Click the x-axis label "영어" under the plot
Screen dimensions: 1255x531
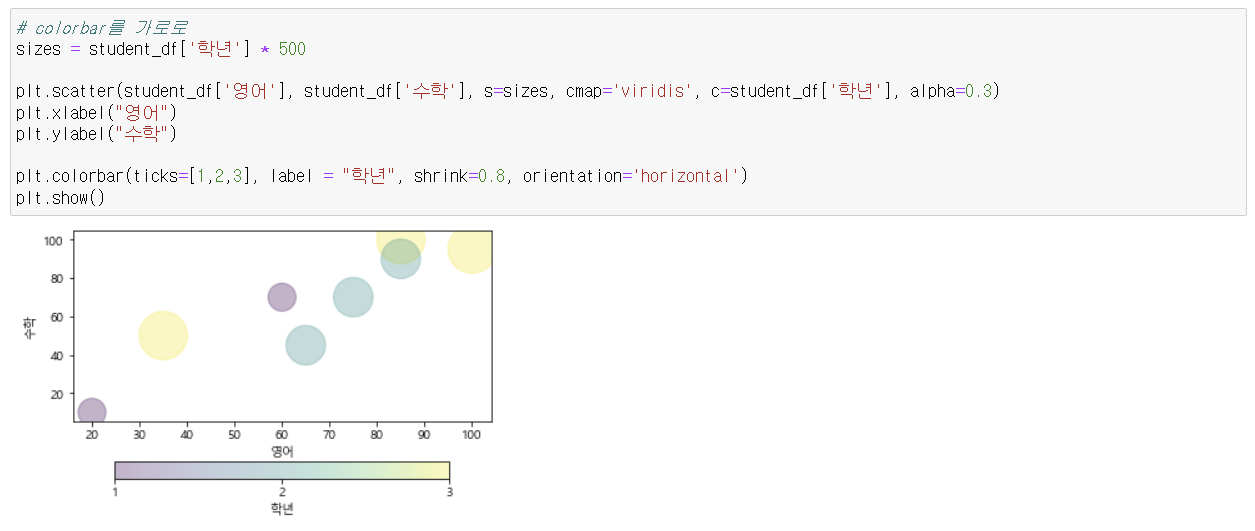(282, 451)
